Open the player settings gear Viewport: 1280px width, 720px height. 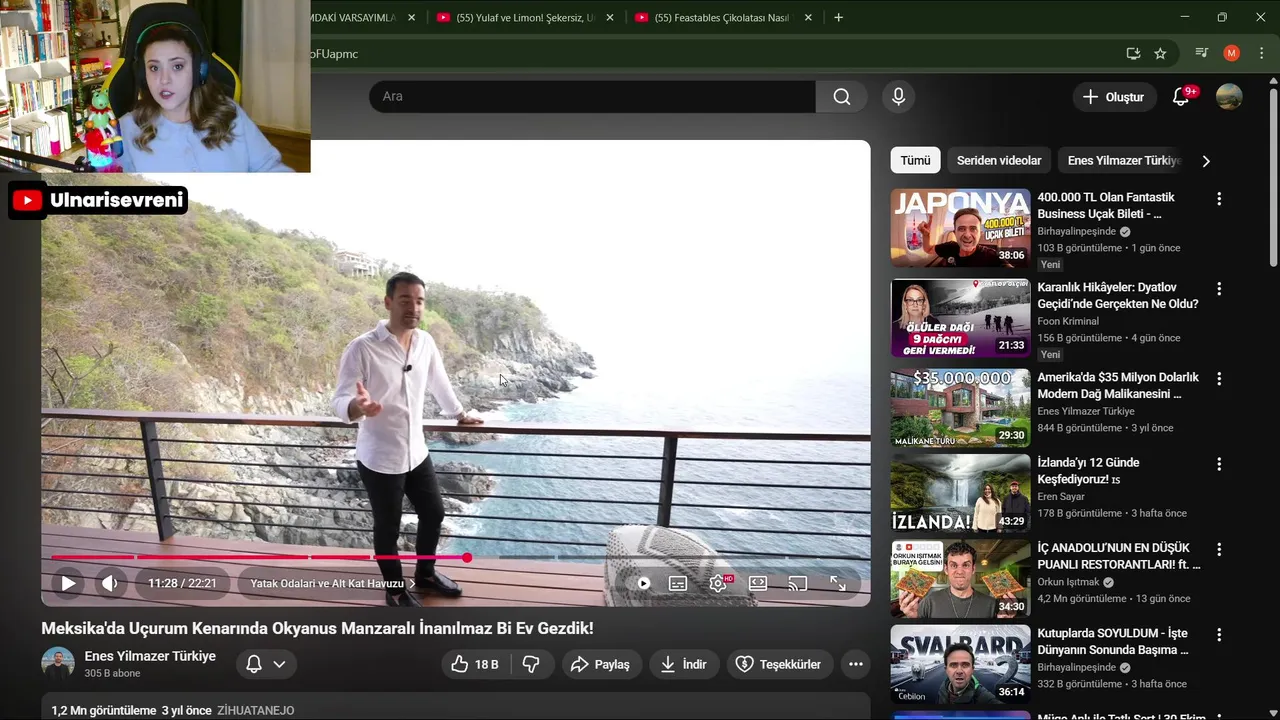(x=718, y=583)
